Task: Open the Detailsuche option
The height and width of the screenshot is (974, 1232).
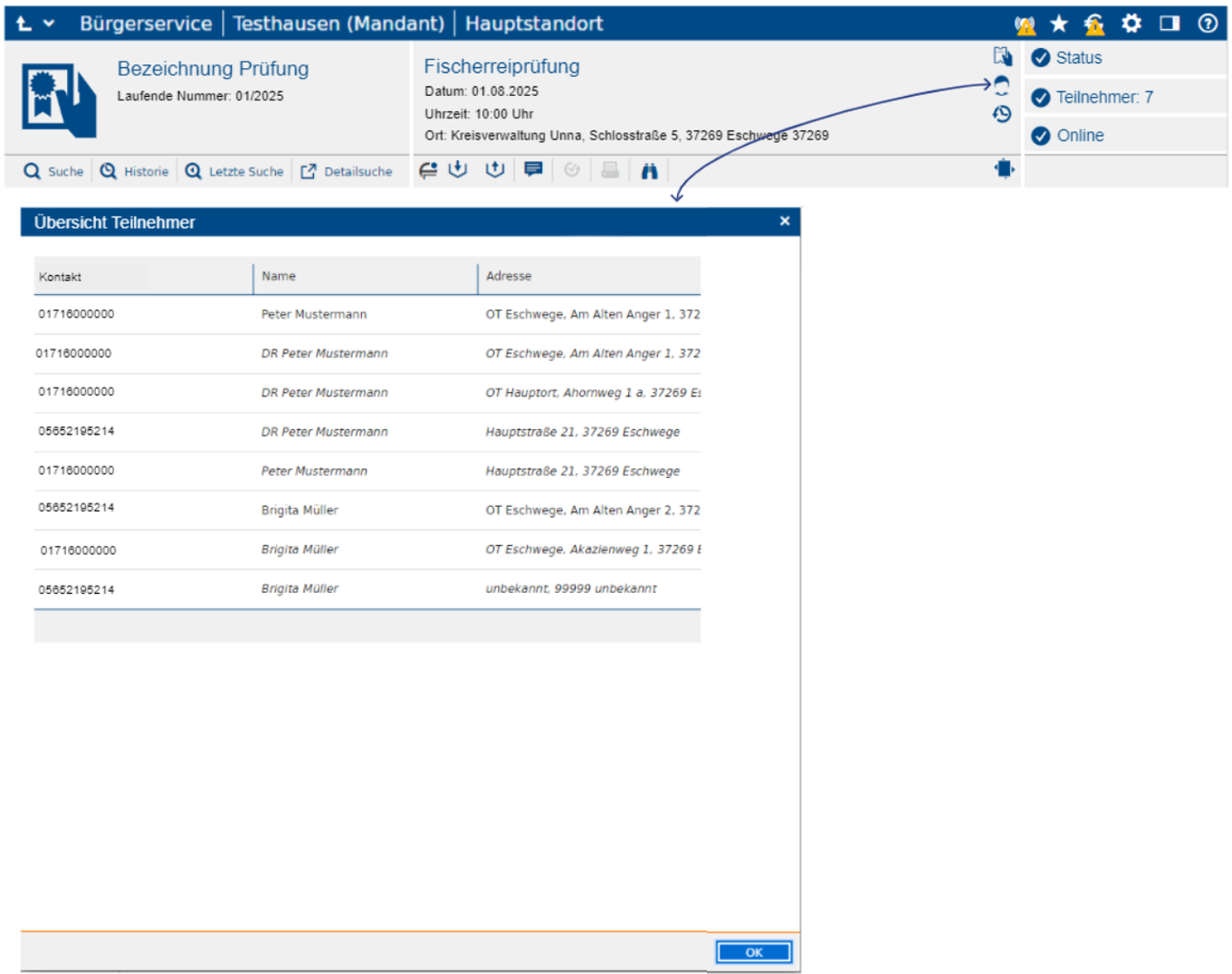Action: click(347, 171)
